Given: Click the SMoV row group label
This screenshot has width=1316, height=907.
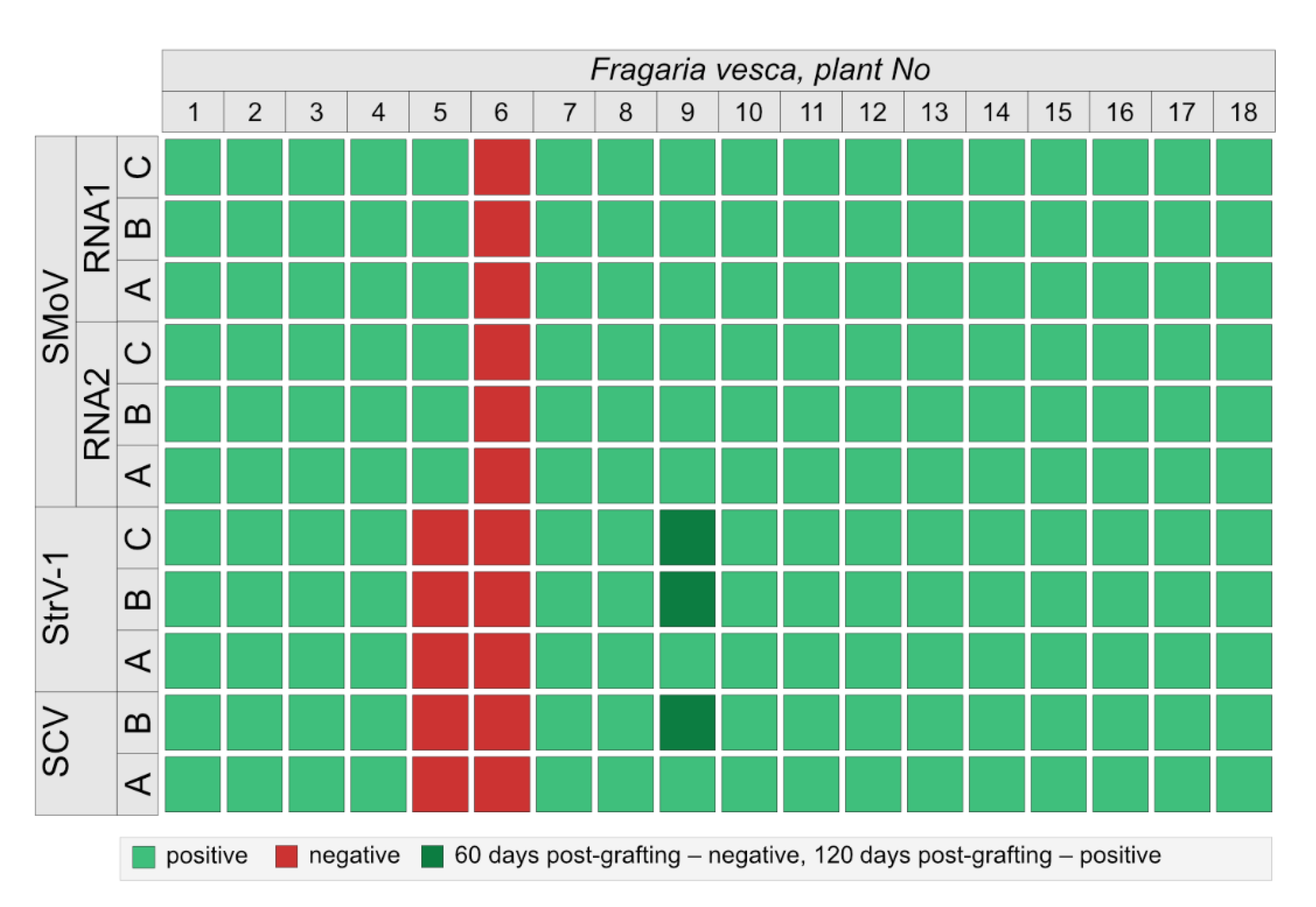Looking at the screenshot, I should (56, 320).
